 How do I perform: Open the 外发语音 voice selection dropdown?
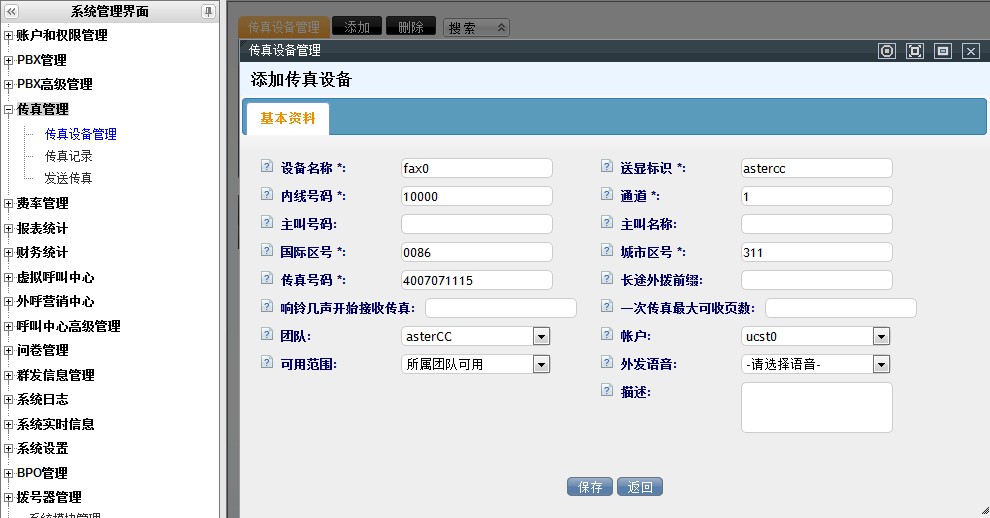[x=881, y=364]
